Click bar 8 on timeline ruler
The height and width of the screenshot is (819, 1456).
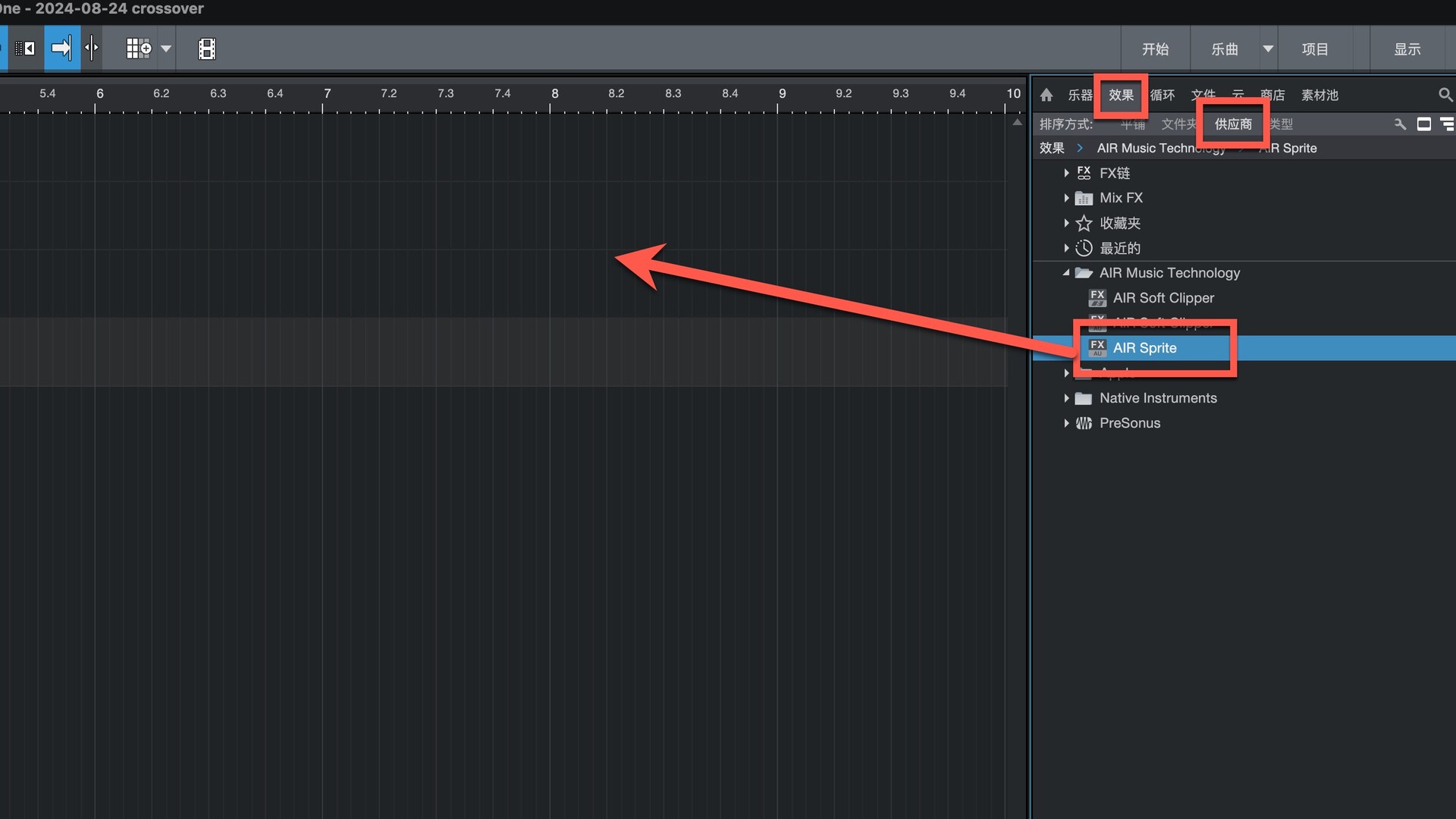[554, 94]
